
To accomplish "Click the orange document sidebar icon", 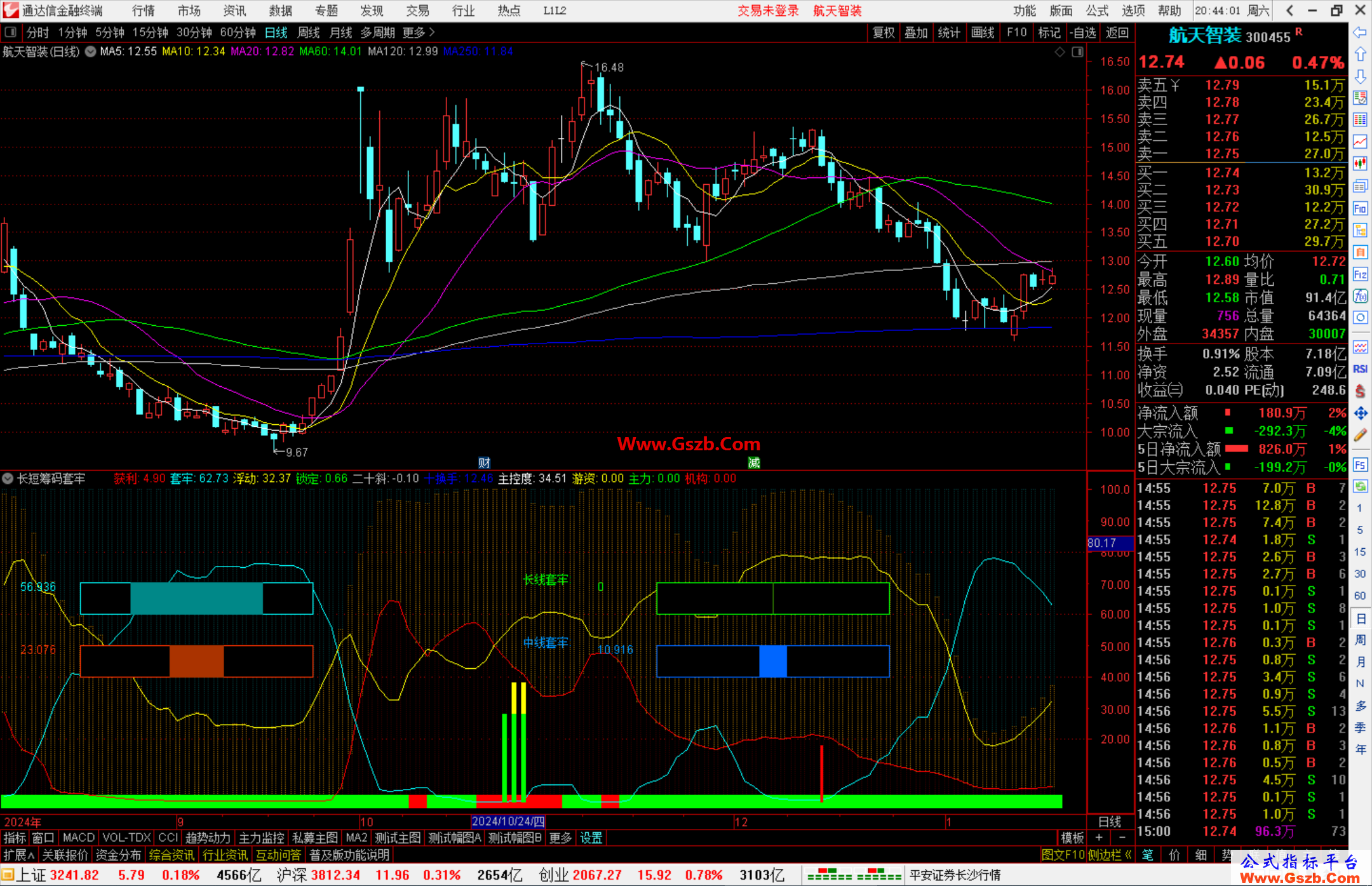I will click(x=1360, y=252).
